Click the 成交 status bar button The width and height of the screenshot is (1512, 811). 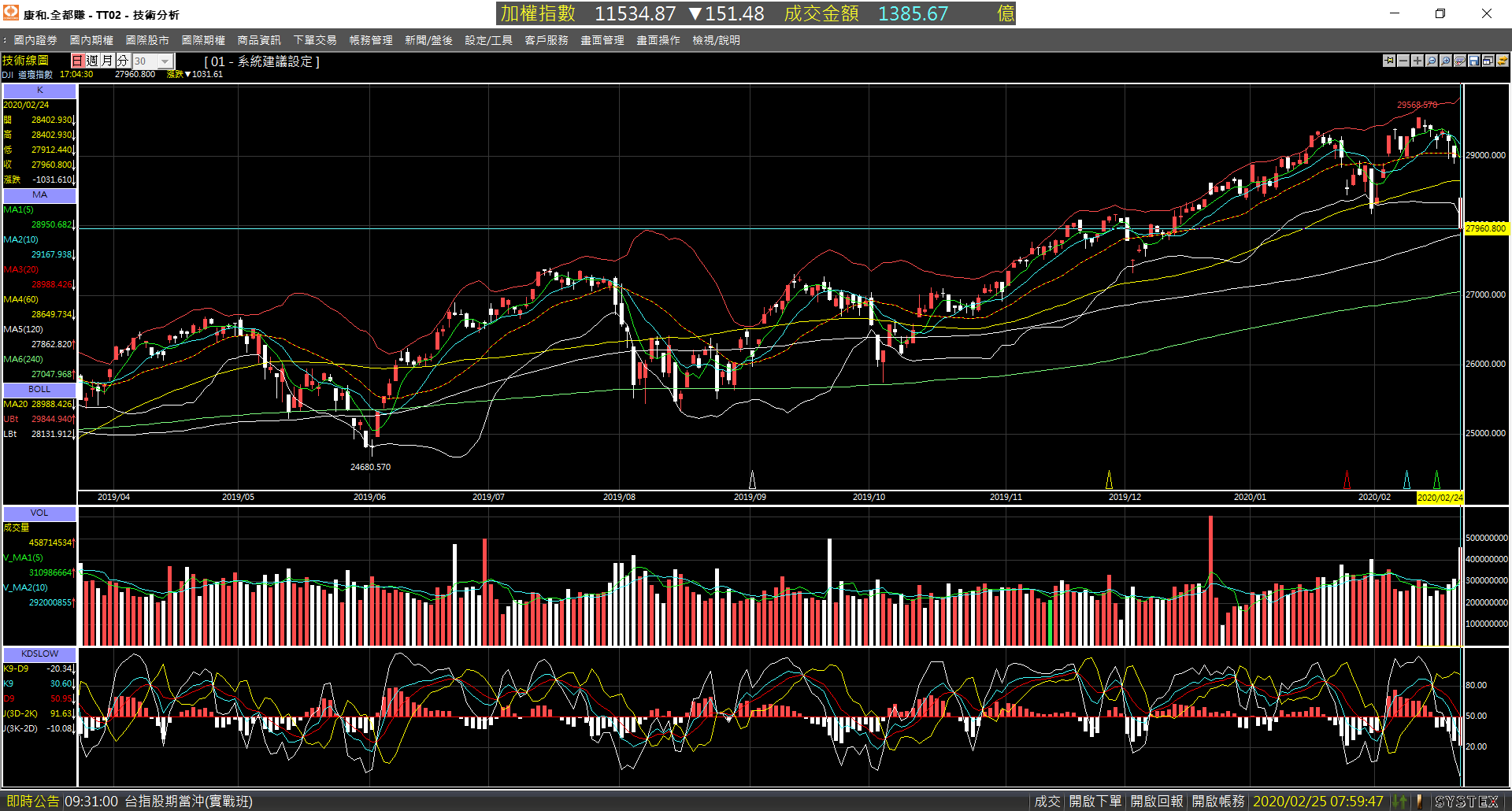[x=1047, y=802]
